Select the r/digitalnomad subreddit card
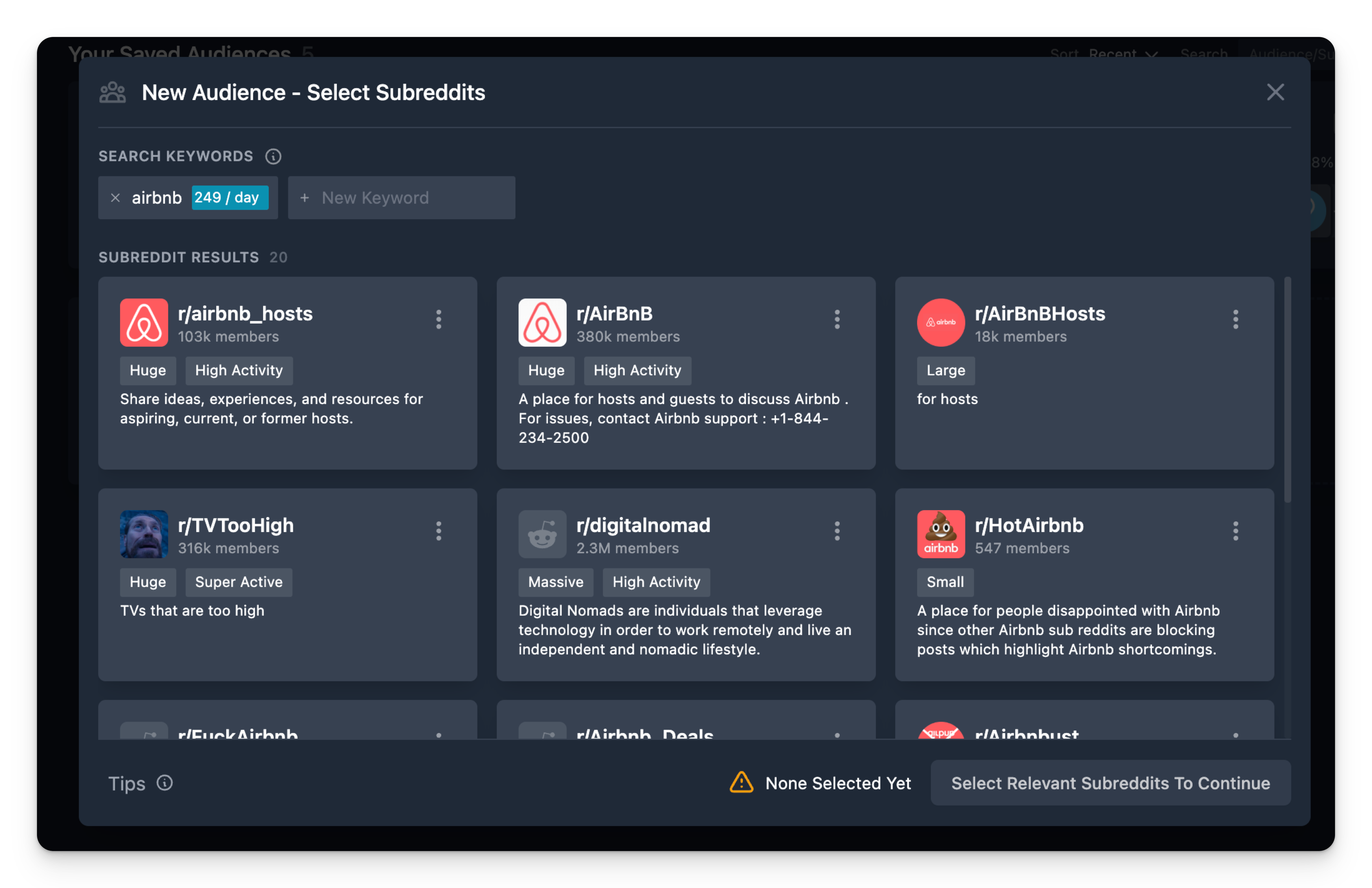The width and height of the screenshot is (1372, 888). click(x=686, y=584)
